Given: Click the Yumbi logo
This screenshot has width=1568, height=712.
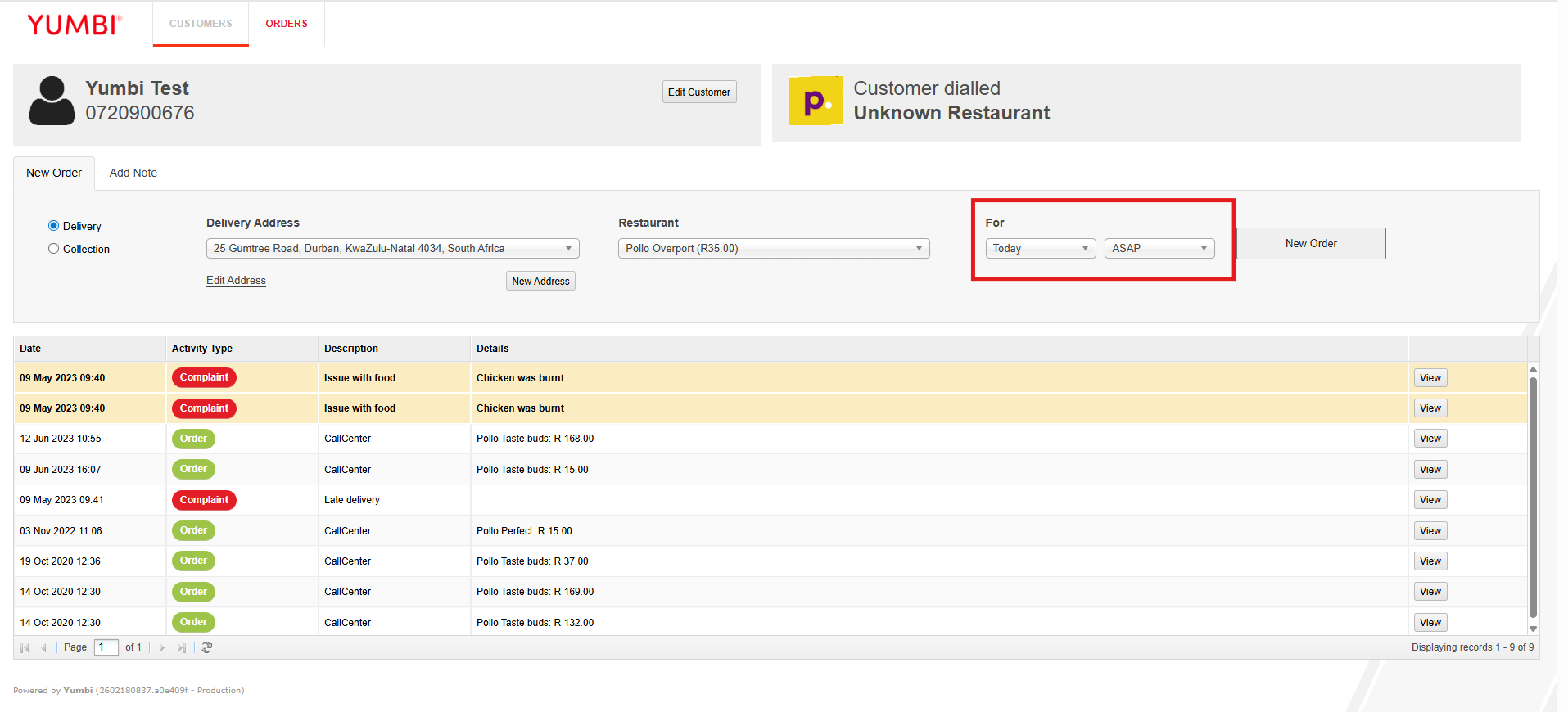Looking at the screenshot, I should pyautogui.click(x=74, y=24).
